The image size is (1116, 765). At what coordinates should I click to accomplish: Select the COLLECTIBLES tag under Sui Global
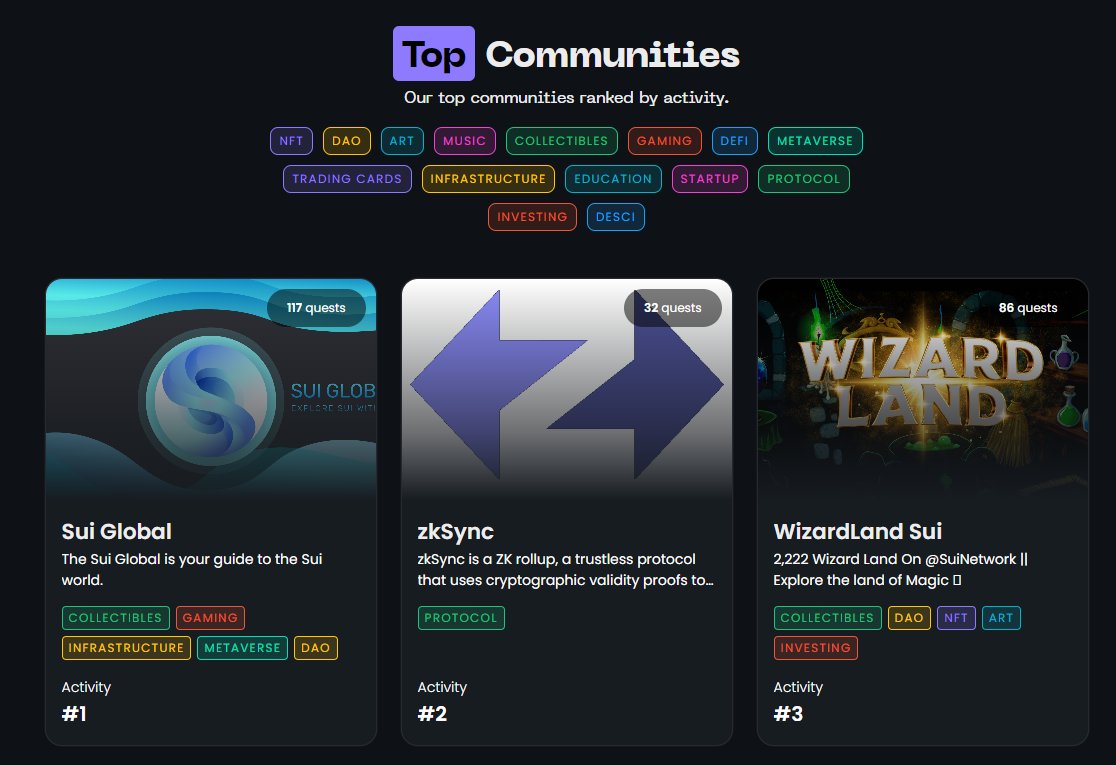pos(115,617)
